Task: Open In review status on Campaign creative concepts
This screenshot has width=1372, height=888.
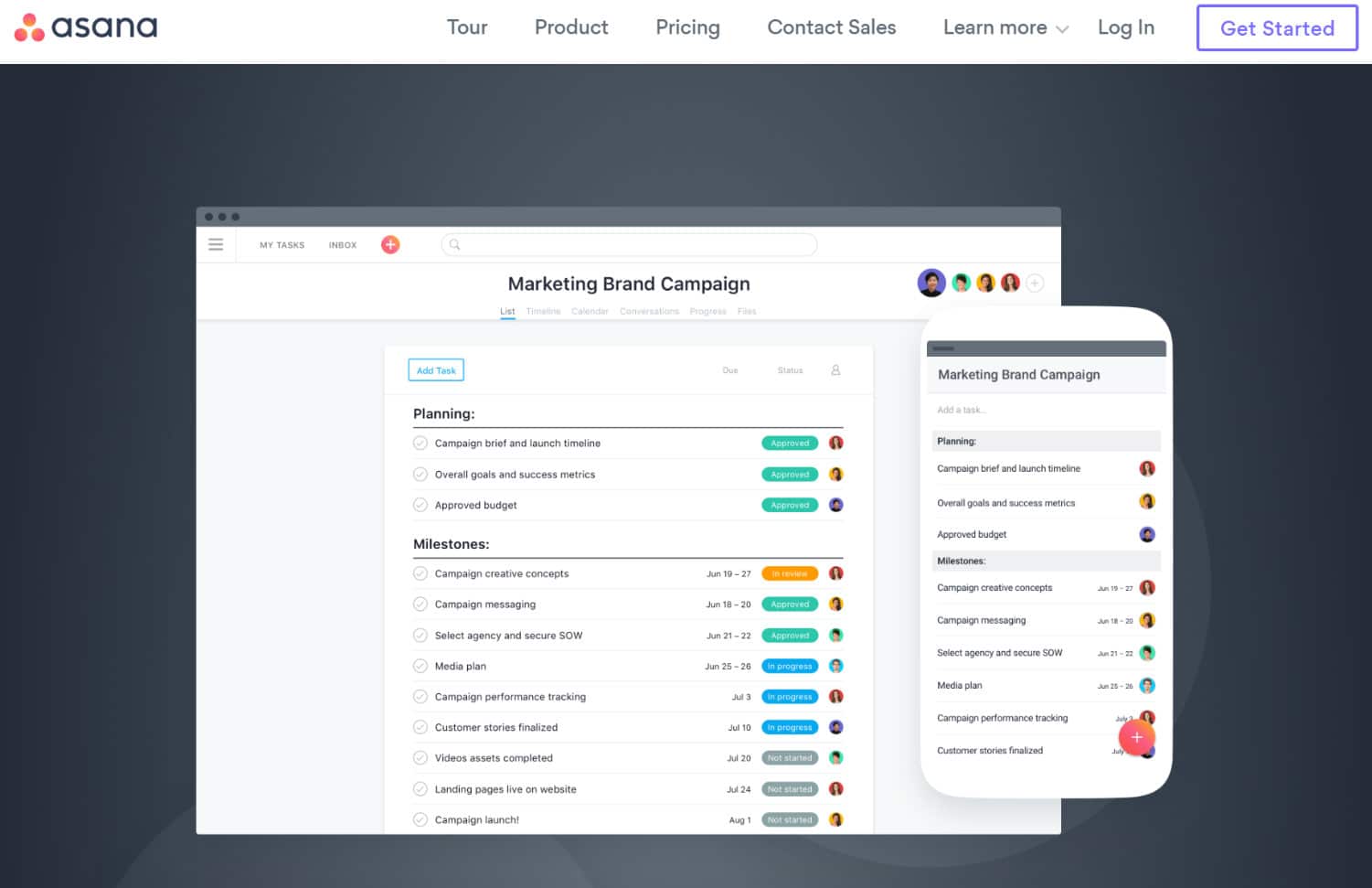Action: click(x=789, y=574)
